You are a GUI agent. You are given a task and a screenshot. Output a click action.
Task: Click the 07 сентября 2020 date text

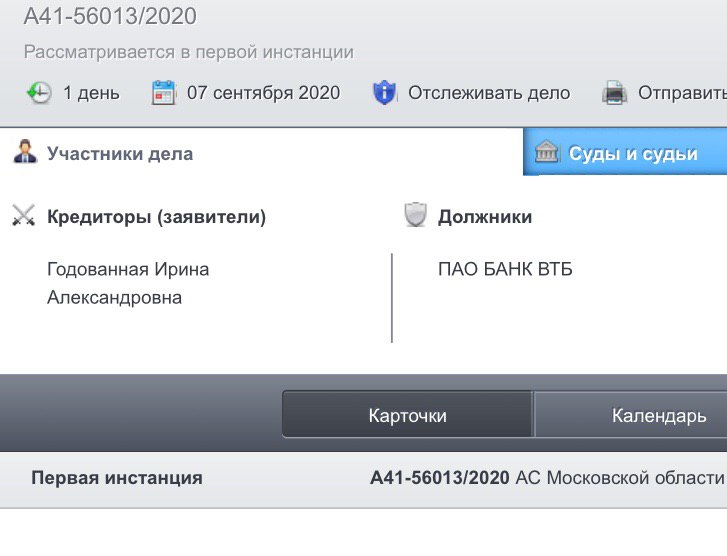click(x=264, y=93)
